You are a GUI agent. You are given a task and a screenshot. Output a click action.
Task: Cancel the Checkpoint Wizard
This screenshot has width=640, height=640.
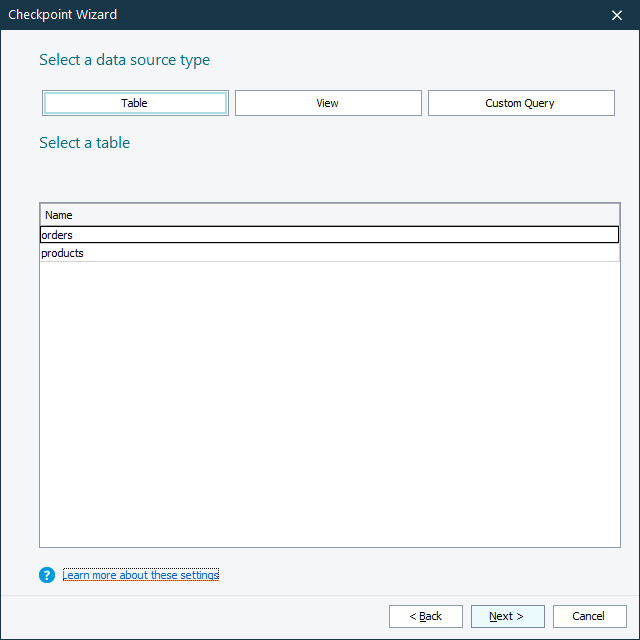click(589, 616)
